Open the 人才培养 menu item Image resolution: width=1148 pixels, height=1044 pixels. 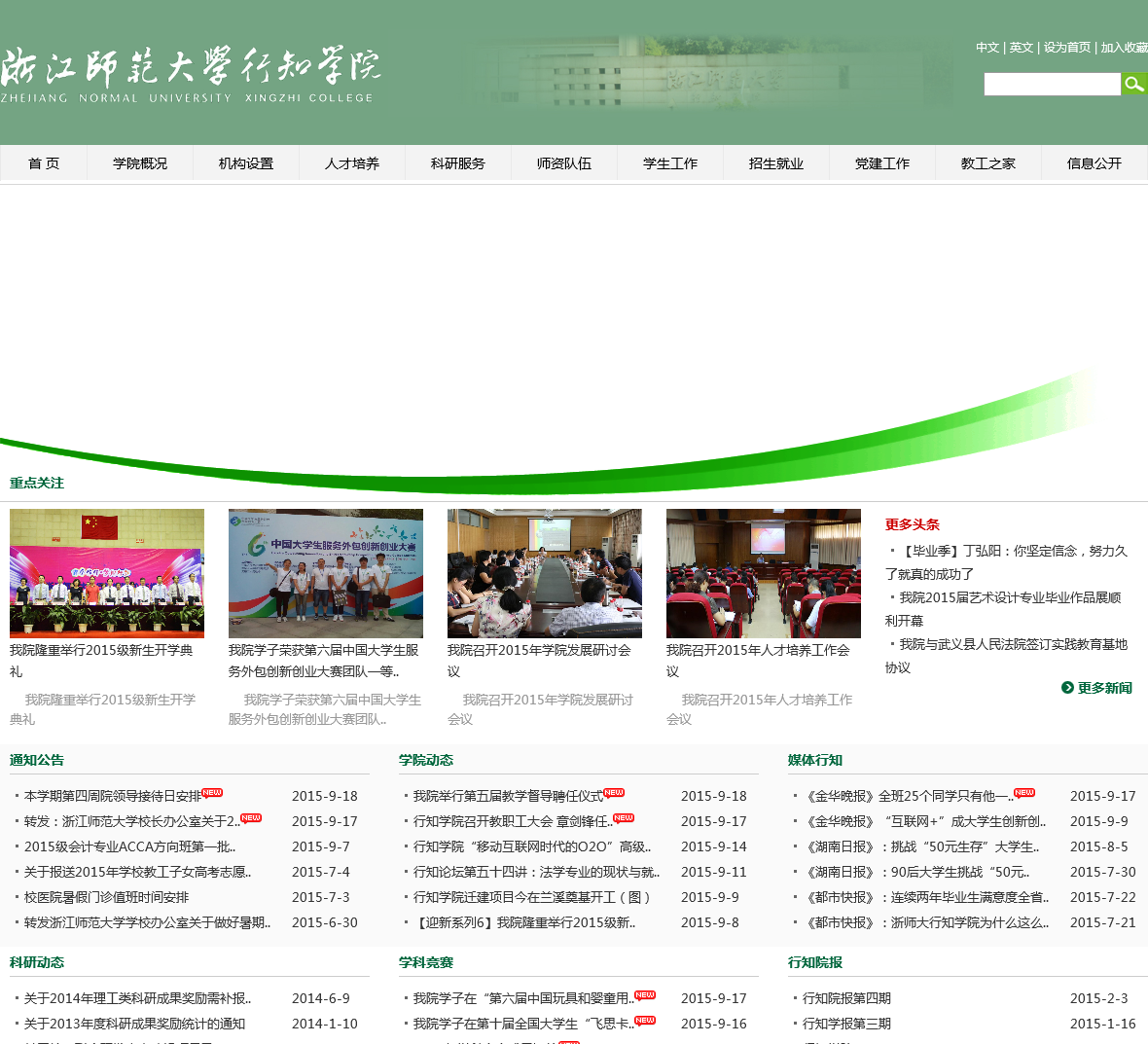352,163
